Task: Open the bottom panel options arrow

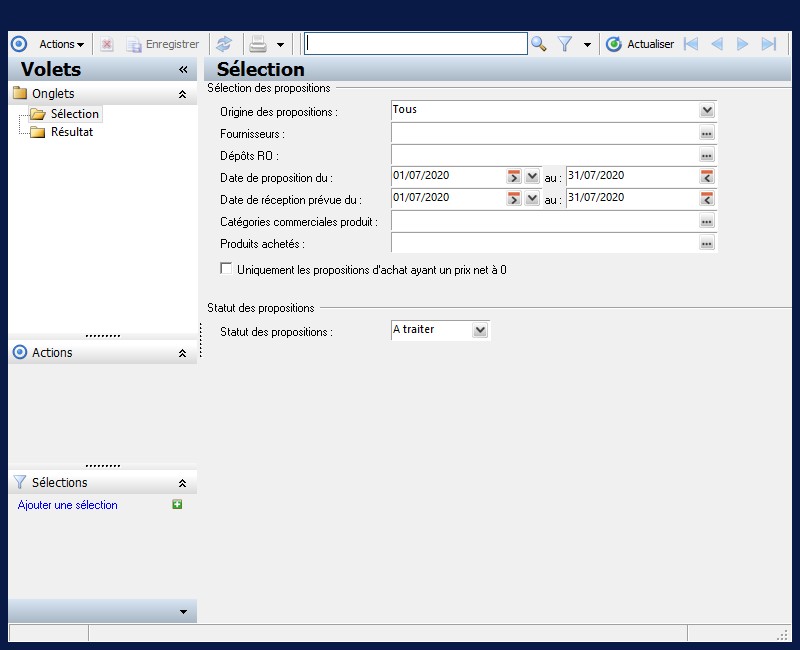Action: [183, 612]
